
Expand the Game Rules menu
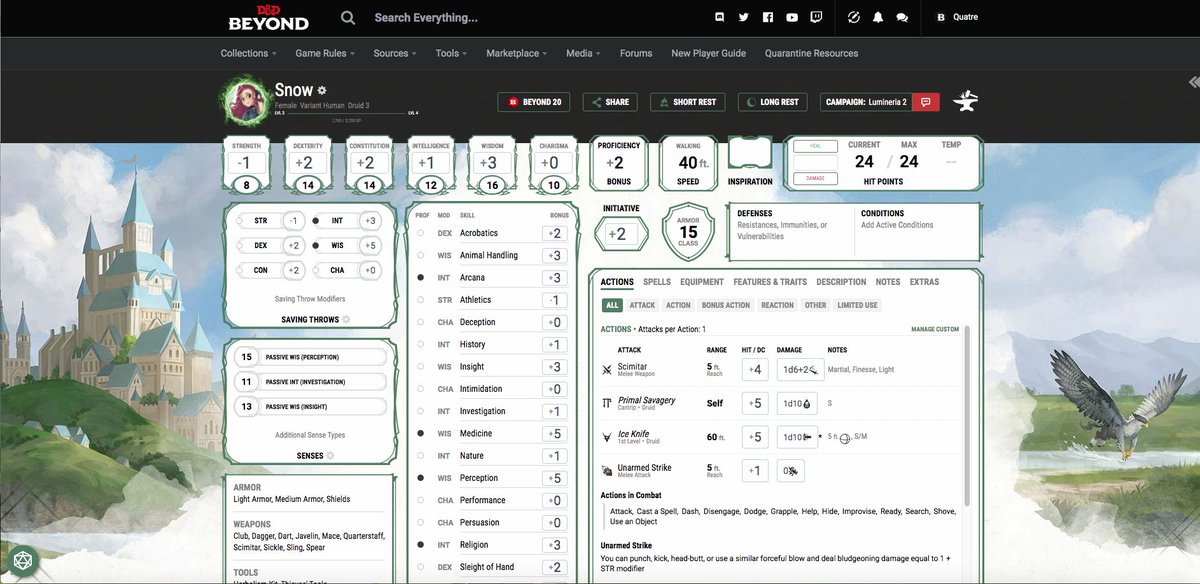click(x=325, y=53)
